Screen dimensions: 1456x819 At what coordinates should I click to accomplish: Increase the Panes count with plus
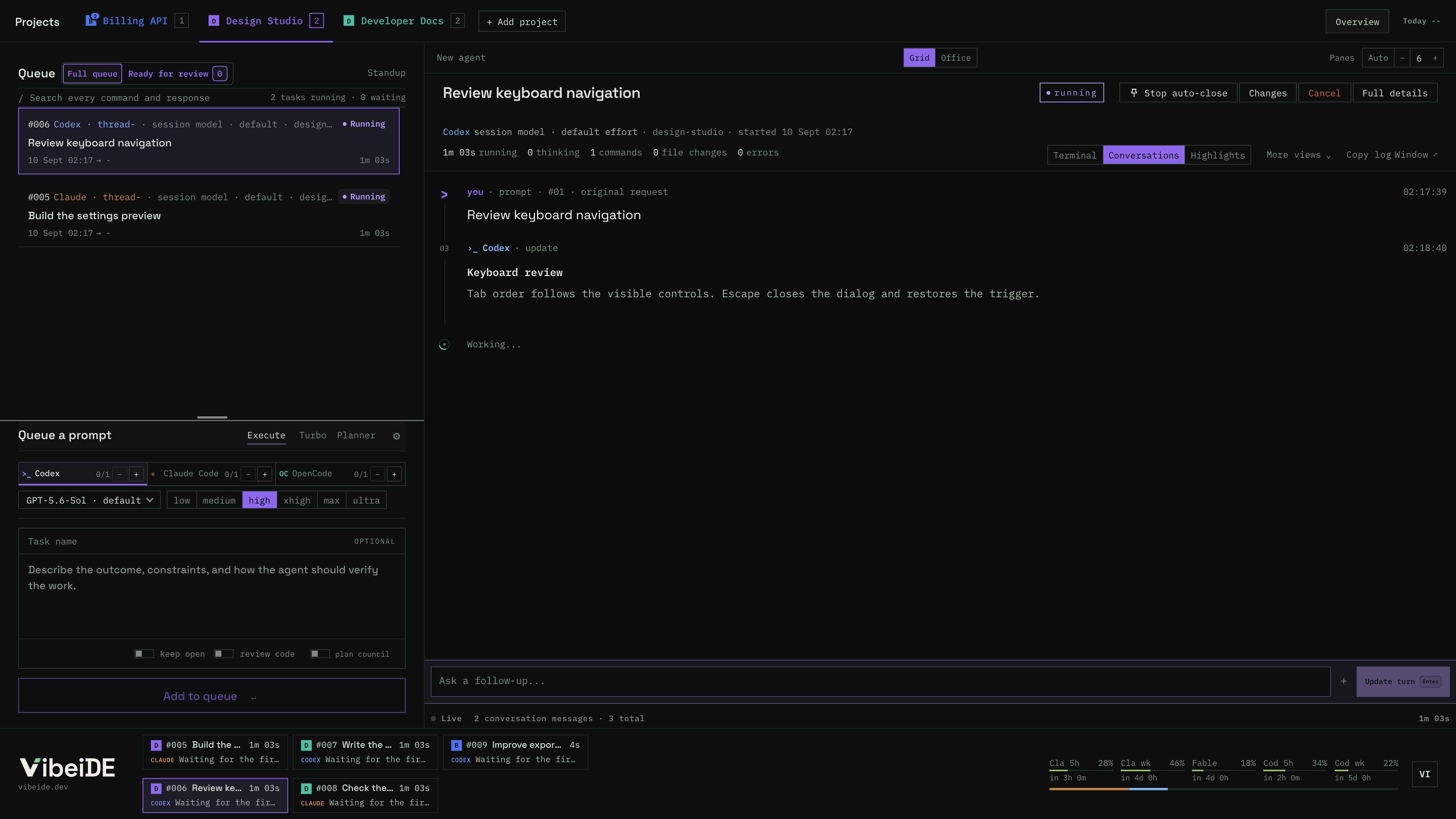point(1435,58)
